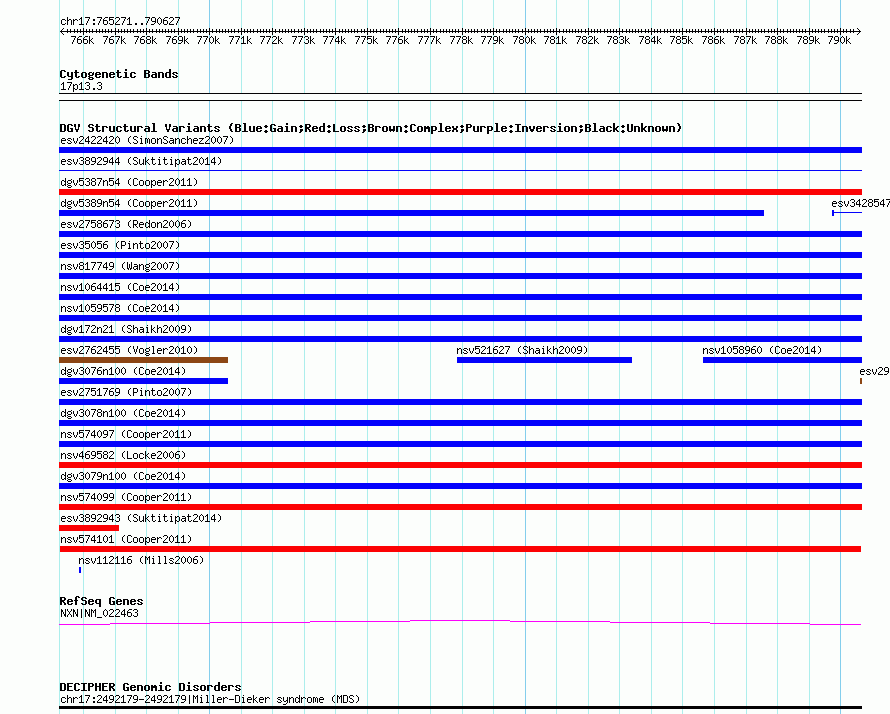The width and height of the screenshot is (890, 714).
Task: Open the esv2422420 (SimonSanchez2007) label
Action: (147, 140)
